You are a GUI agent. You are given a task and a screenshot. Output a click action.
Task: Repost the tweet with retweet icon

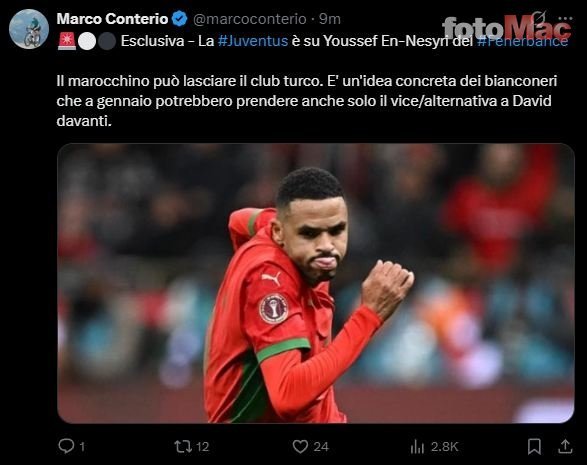pos(183,446)
